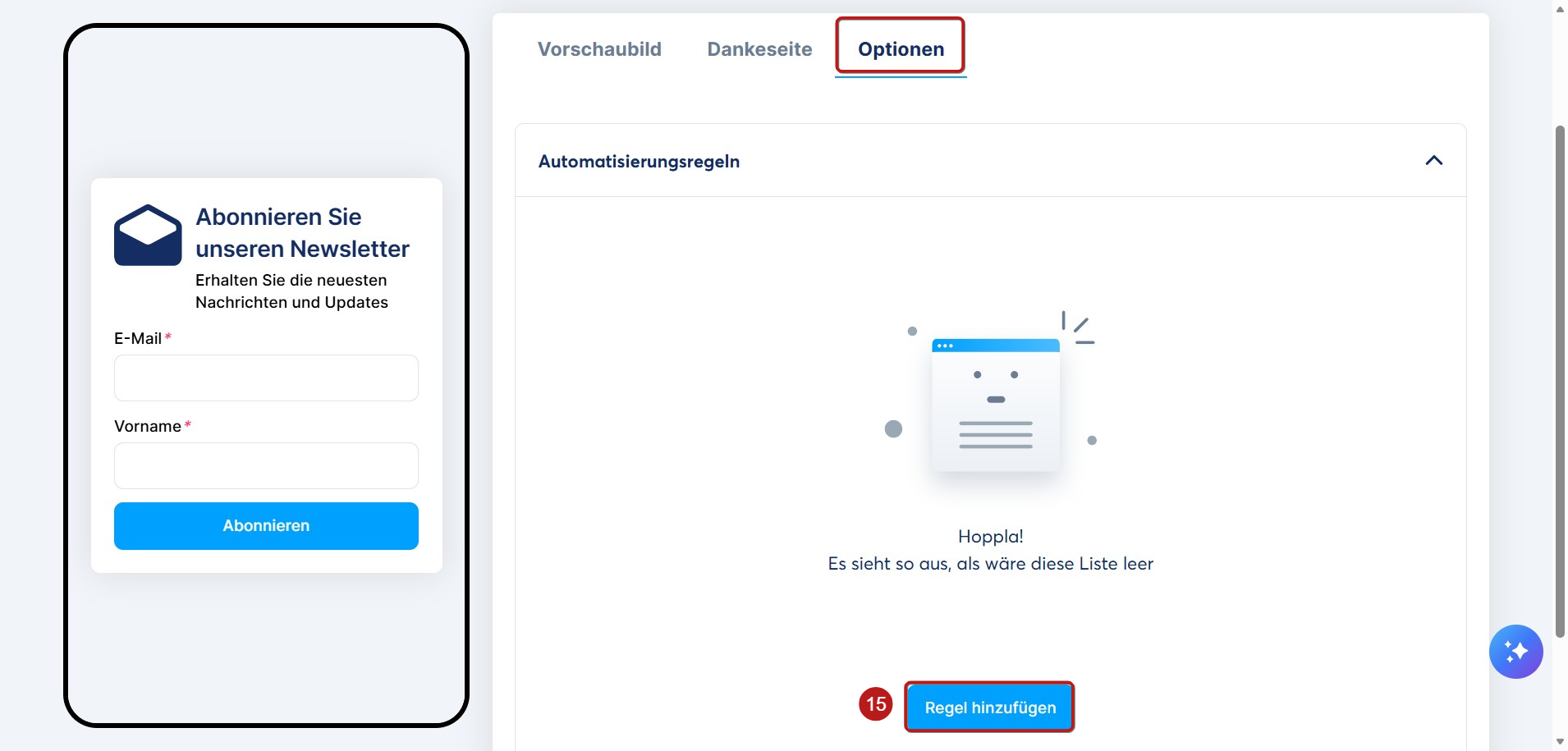
Task: Focus the E-Mail input field
Action: click(x=266, y=378)
